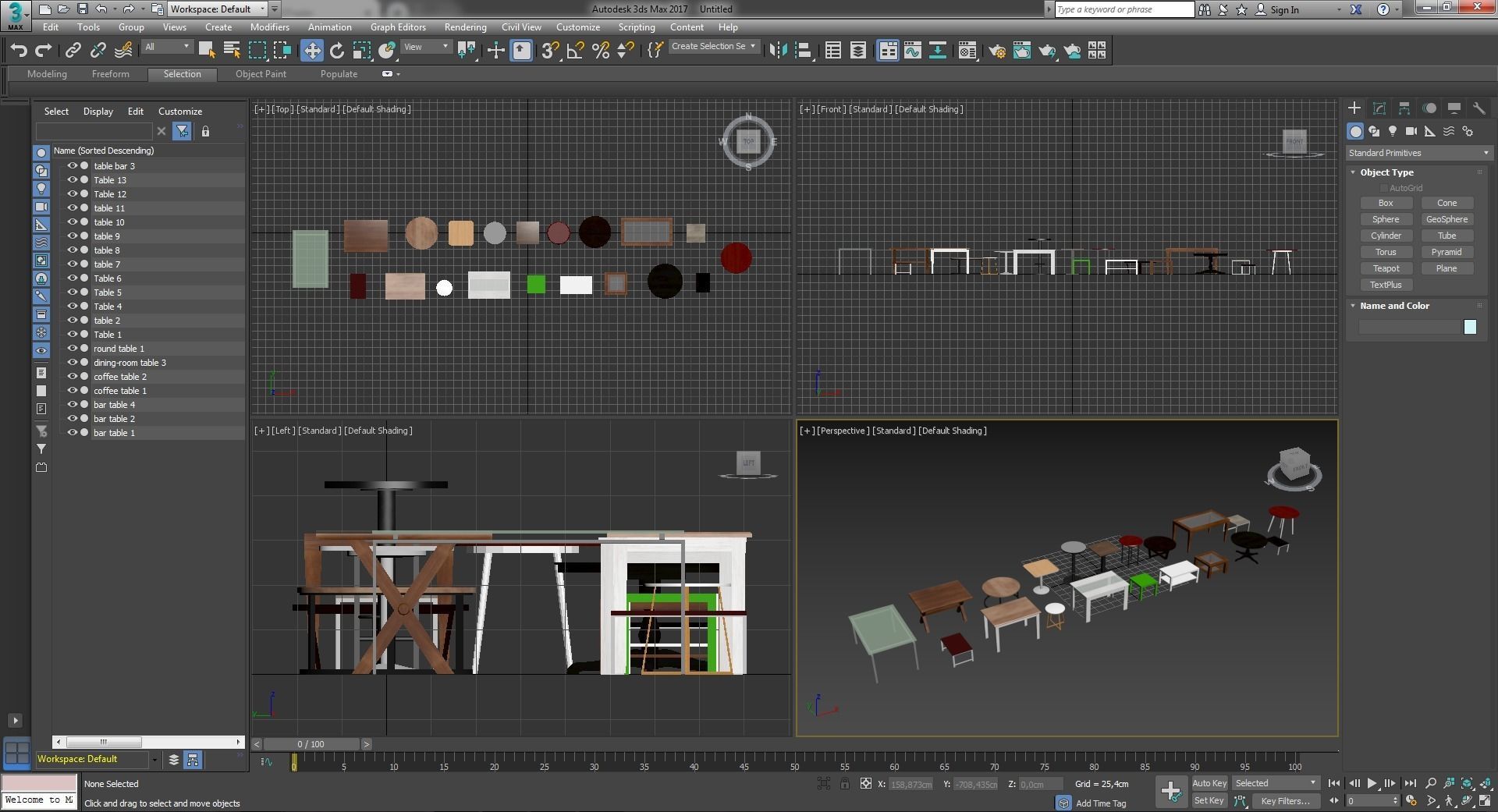Switch to the Object Paint ribbon tab

click(261, 74)
